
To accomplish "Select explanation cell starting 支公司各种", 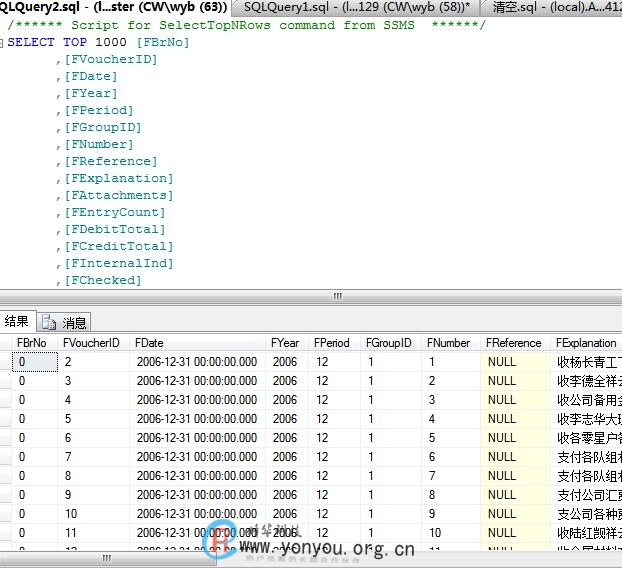I will [x=586, y=514].
